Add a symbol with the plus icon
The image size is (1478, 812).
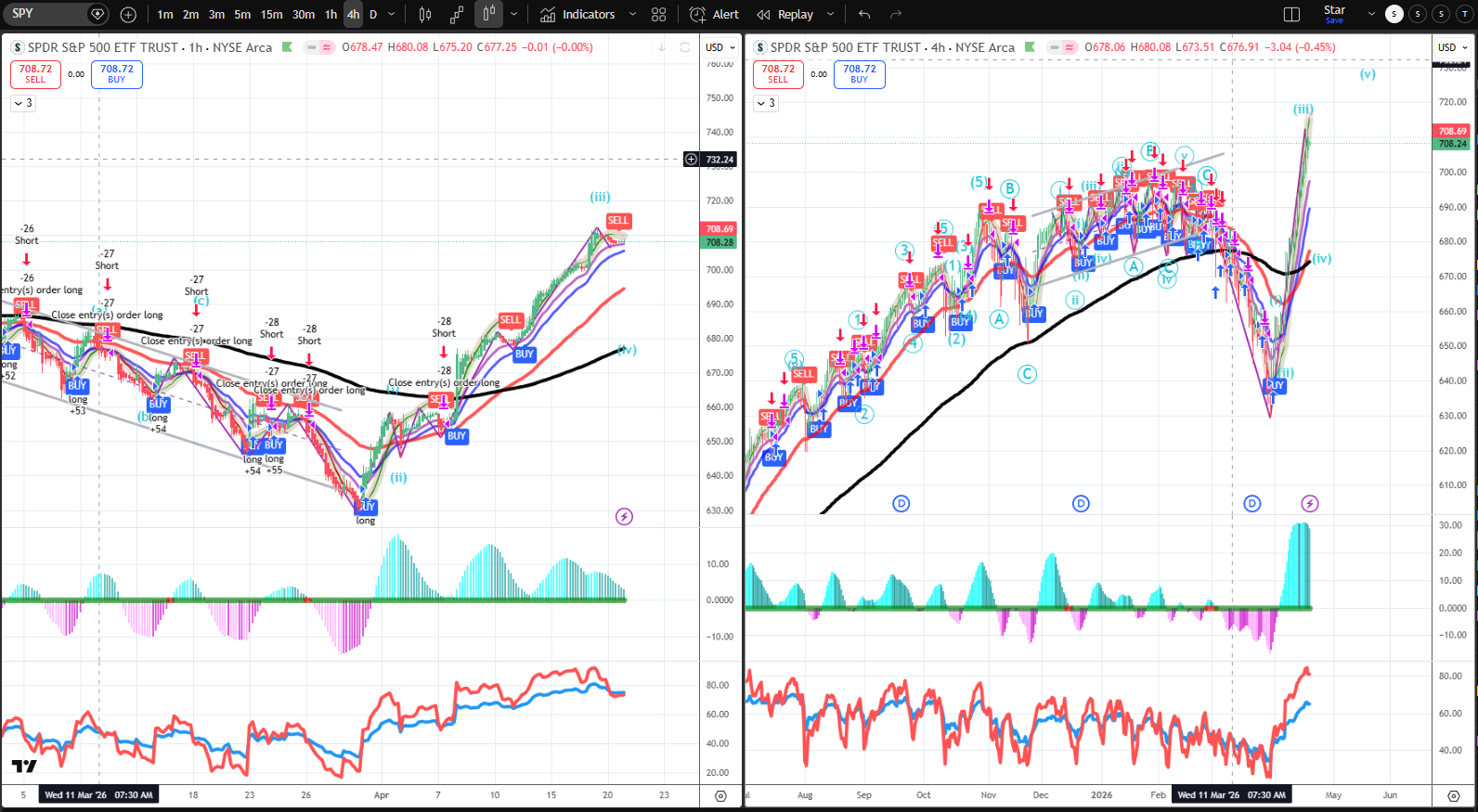point(128,15)
